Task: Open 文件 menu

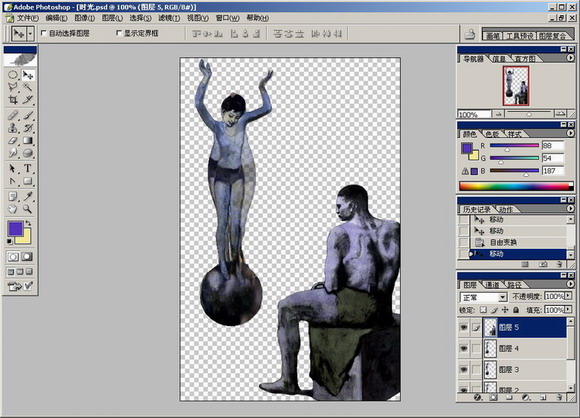Action: 27,18
